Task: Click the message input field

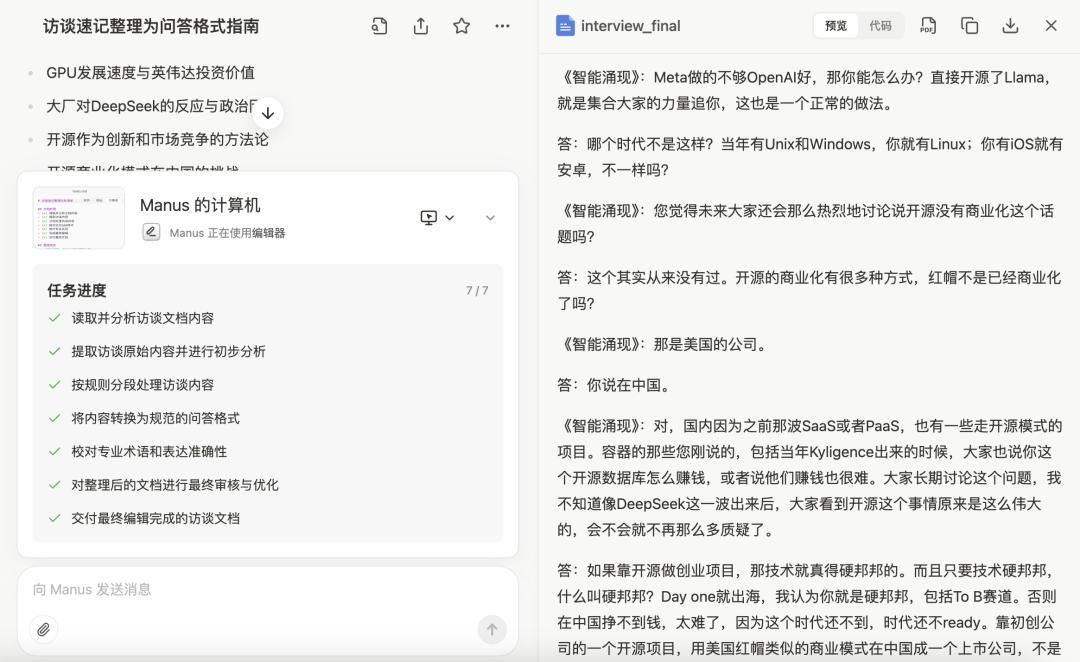Action: point(267,590)
